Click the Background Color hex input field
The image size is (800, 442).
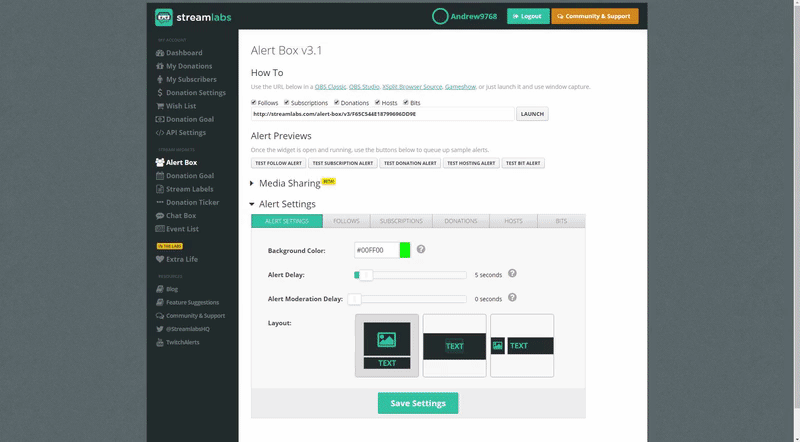point(377,250)
